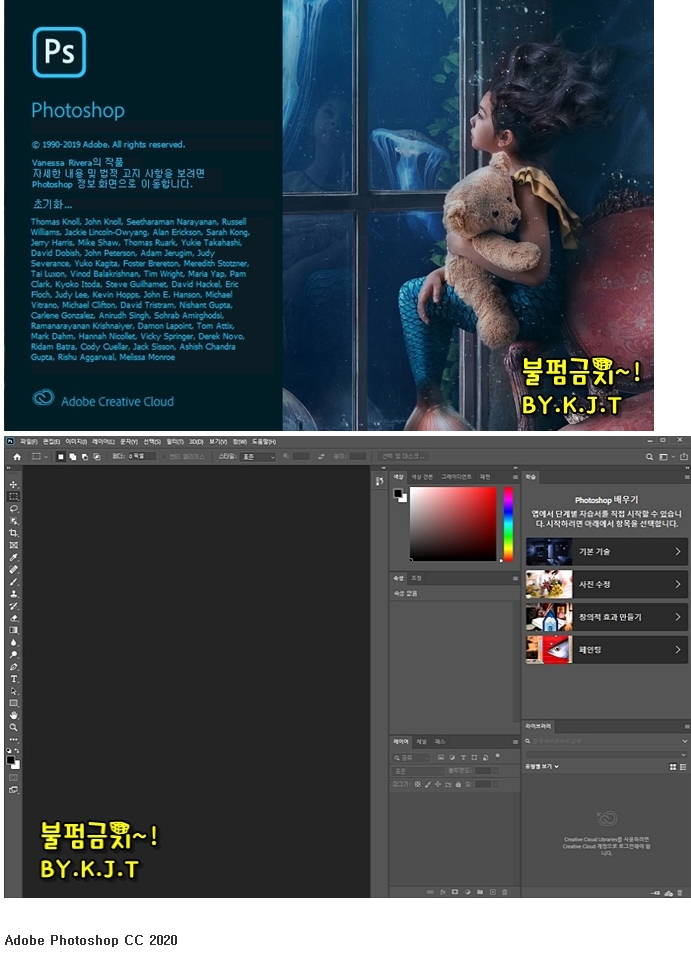Open the Edit Toolbar three-dots menu
Viewport: 691px width, 955px height.
[13, 739]
